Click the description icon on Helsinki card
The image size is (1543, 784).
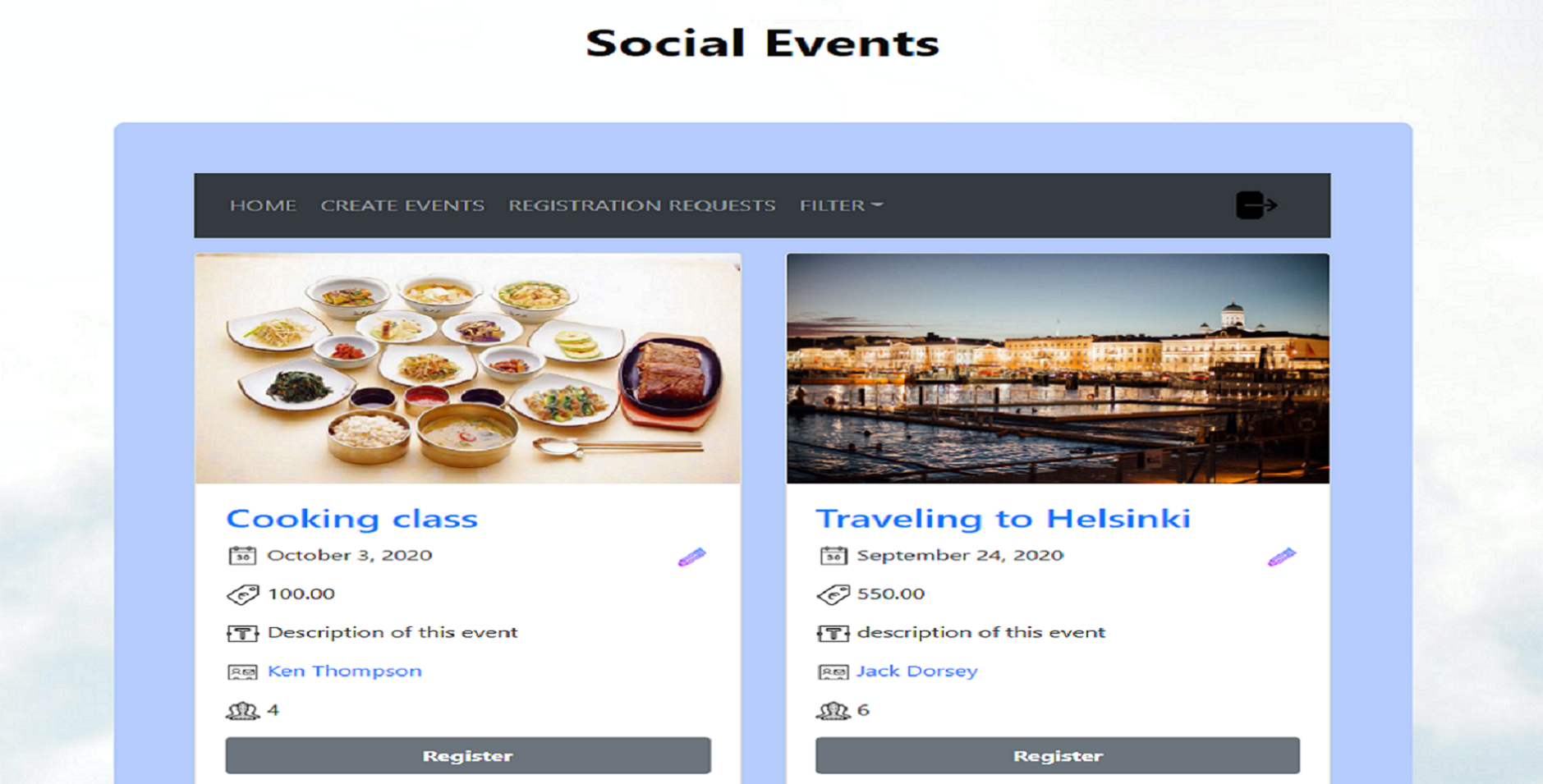(833, 633)
